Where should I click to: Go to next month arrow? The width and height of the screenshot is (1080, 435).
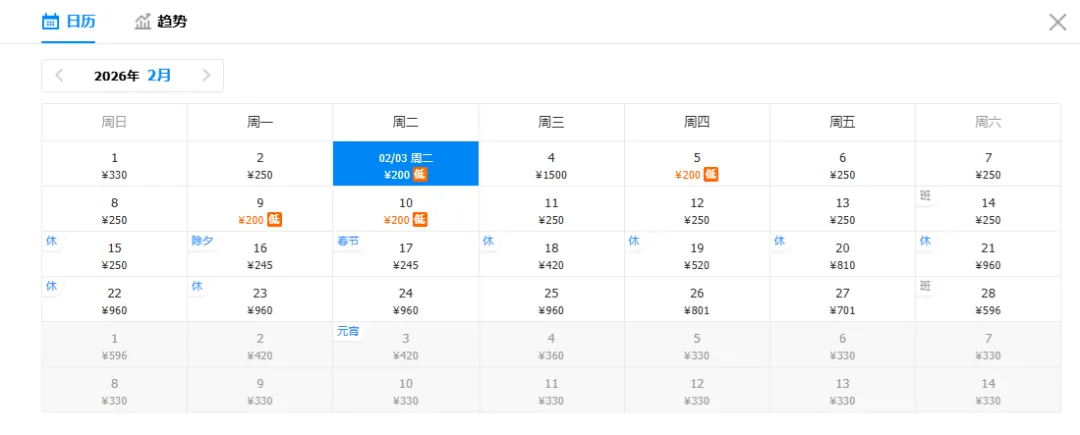[x=206, y=76]
